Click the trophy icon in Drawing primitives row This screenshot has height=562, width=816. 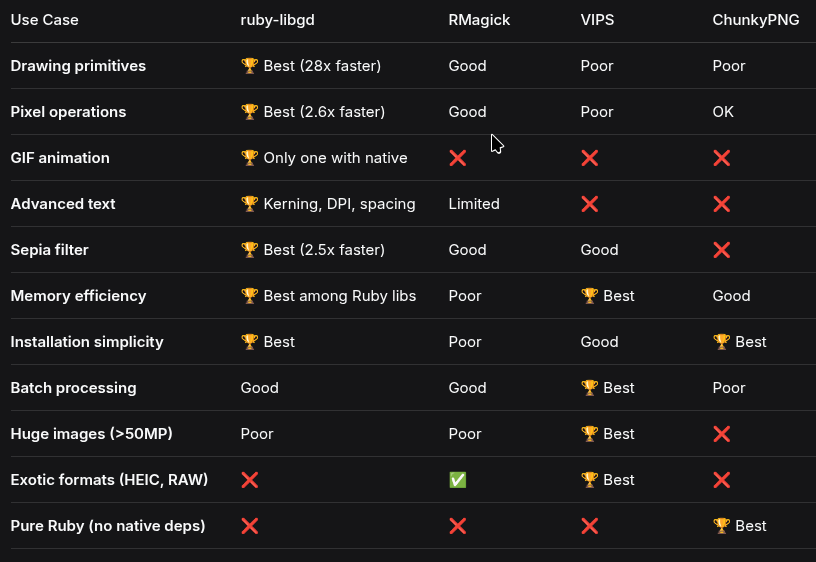click(249, 66)
